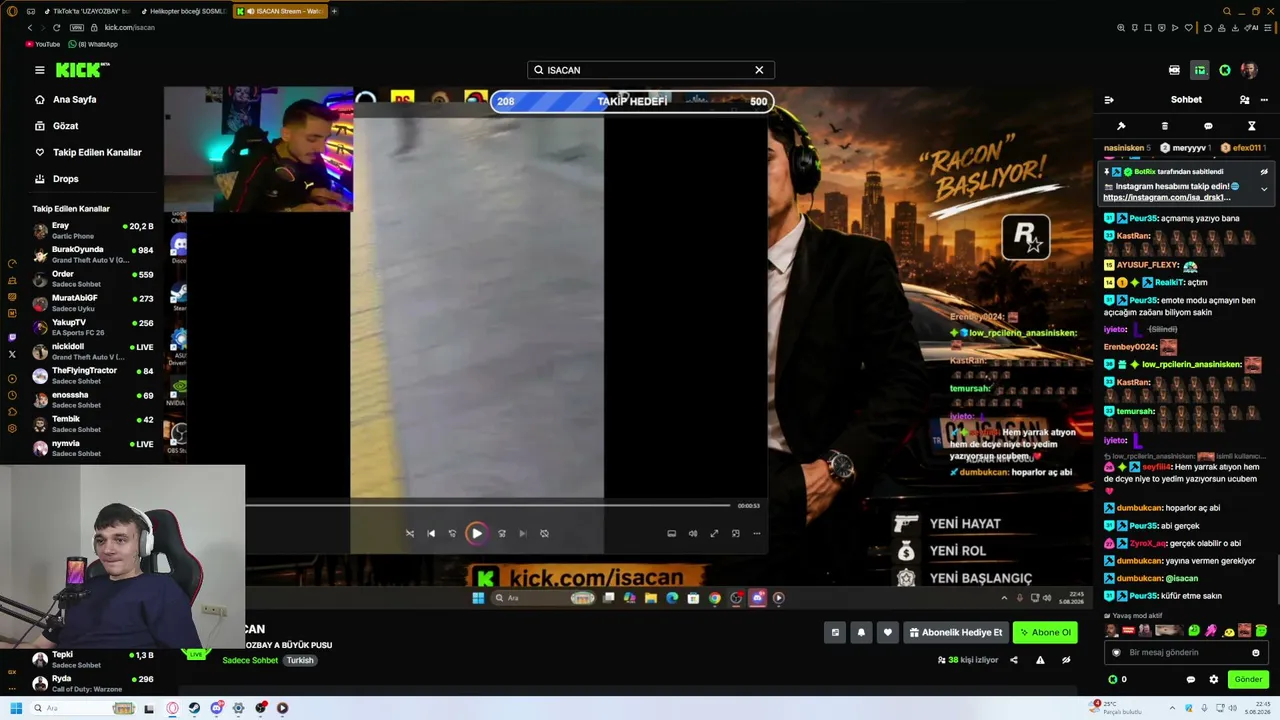Open a new browser tab
Screen dimensions: 1280x720
coord(334,11)
